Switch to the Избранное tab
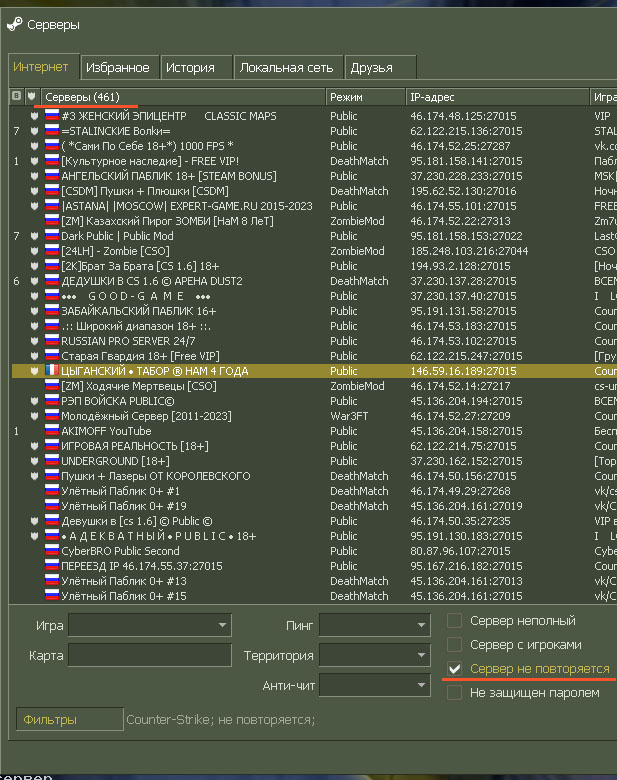This screenshot has height=780, width=617. pos(119,68)
